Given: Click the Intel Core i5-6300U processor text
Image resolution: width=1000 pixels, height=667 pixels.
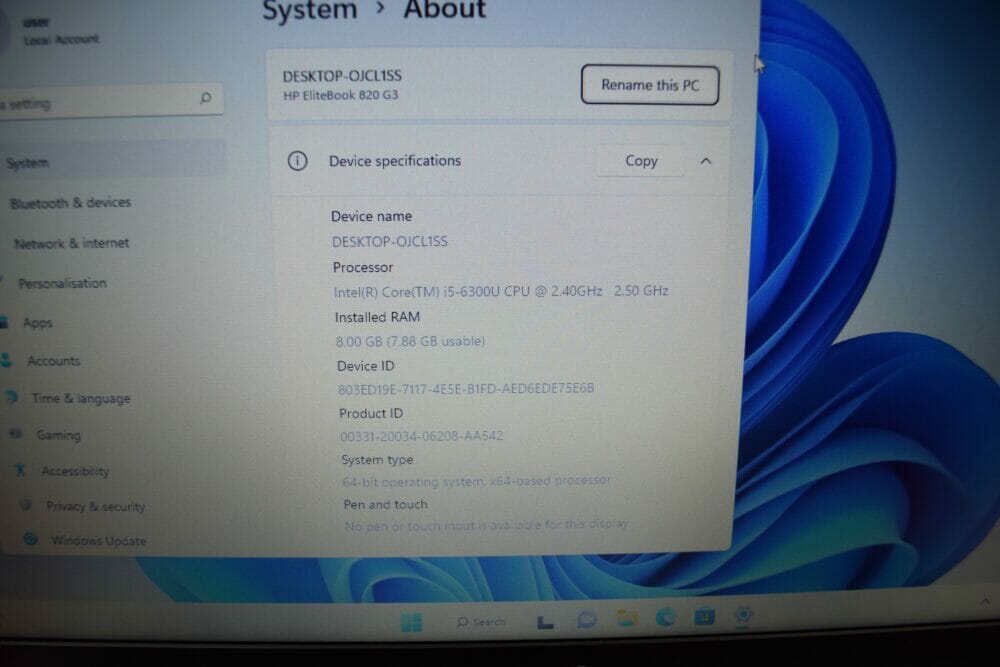Looking at the screenshot, I should click(501, 291).
